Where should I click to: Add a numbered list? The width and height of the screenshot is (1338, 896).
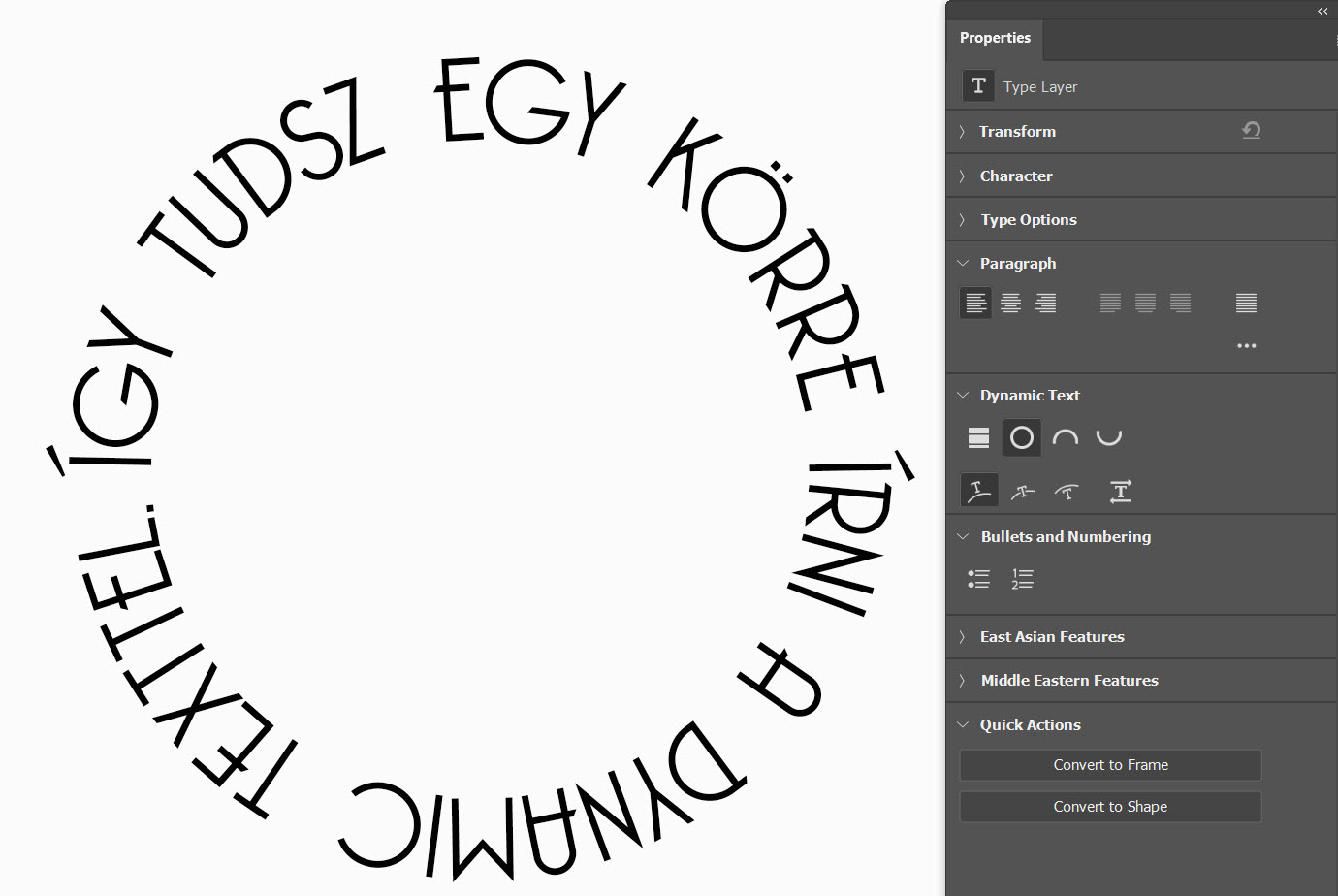[x=1022, y=579]
